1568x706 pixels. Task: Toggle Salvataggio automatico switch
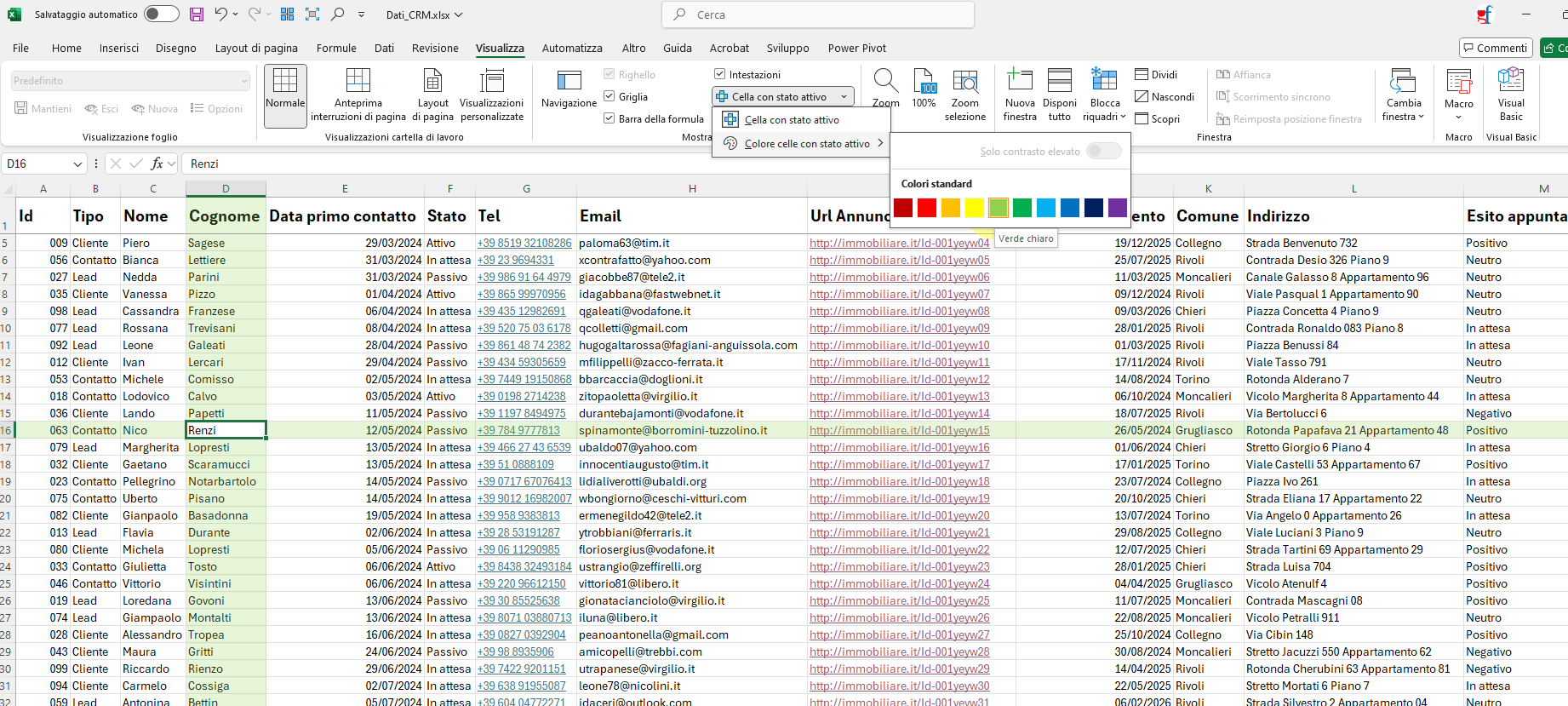(x=161, y=14)
